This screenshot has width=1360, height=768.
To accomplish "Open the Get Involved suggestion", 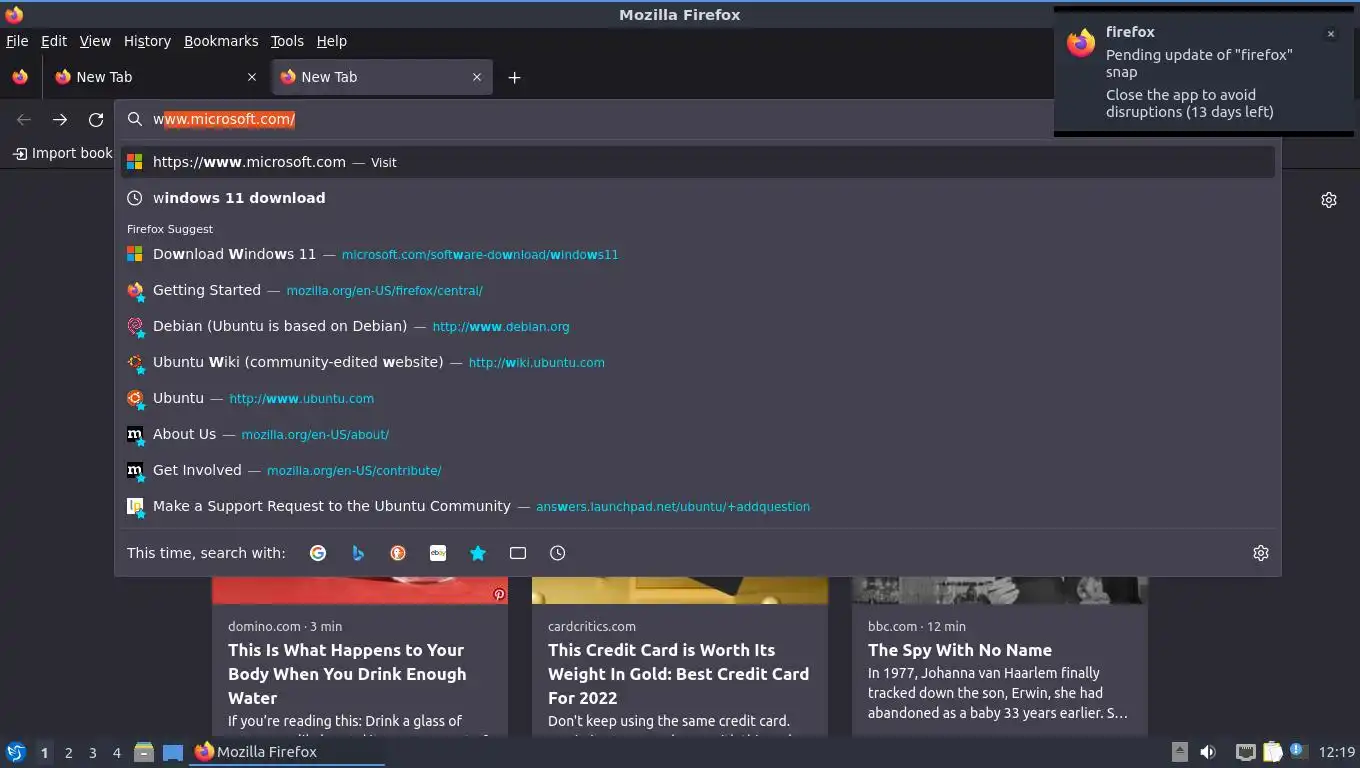I will coord(698,470).
